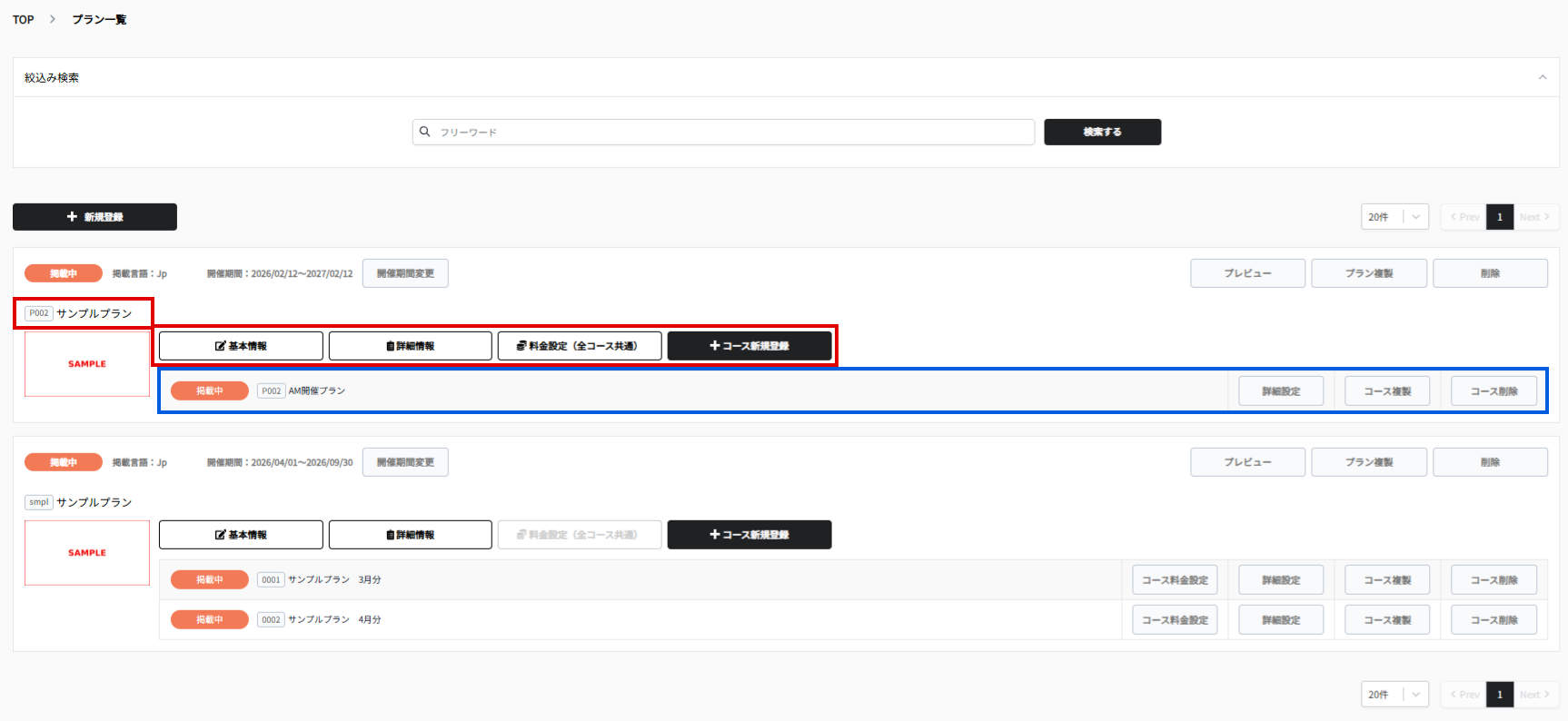Click the フリーワード search input field
1568x721 pixels.
(x=727, y=133)
